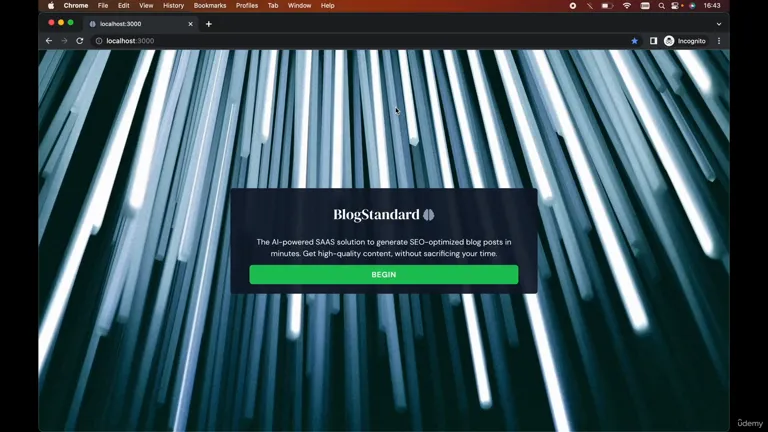Open Control Center icon
Screen dimensions: 768x432
[x=675, y=6]
